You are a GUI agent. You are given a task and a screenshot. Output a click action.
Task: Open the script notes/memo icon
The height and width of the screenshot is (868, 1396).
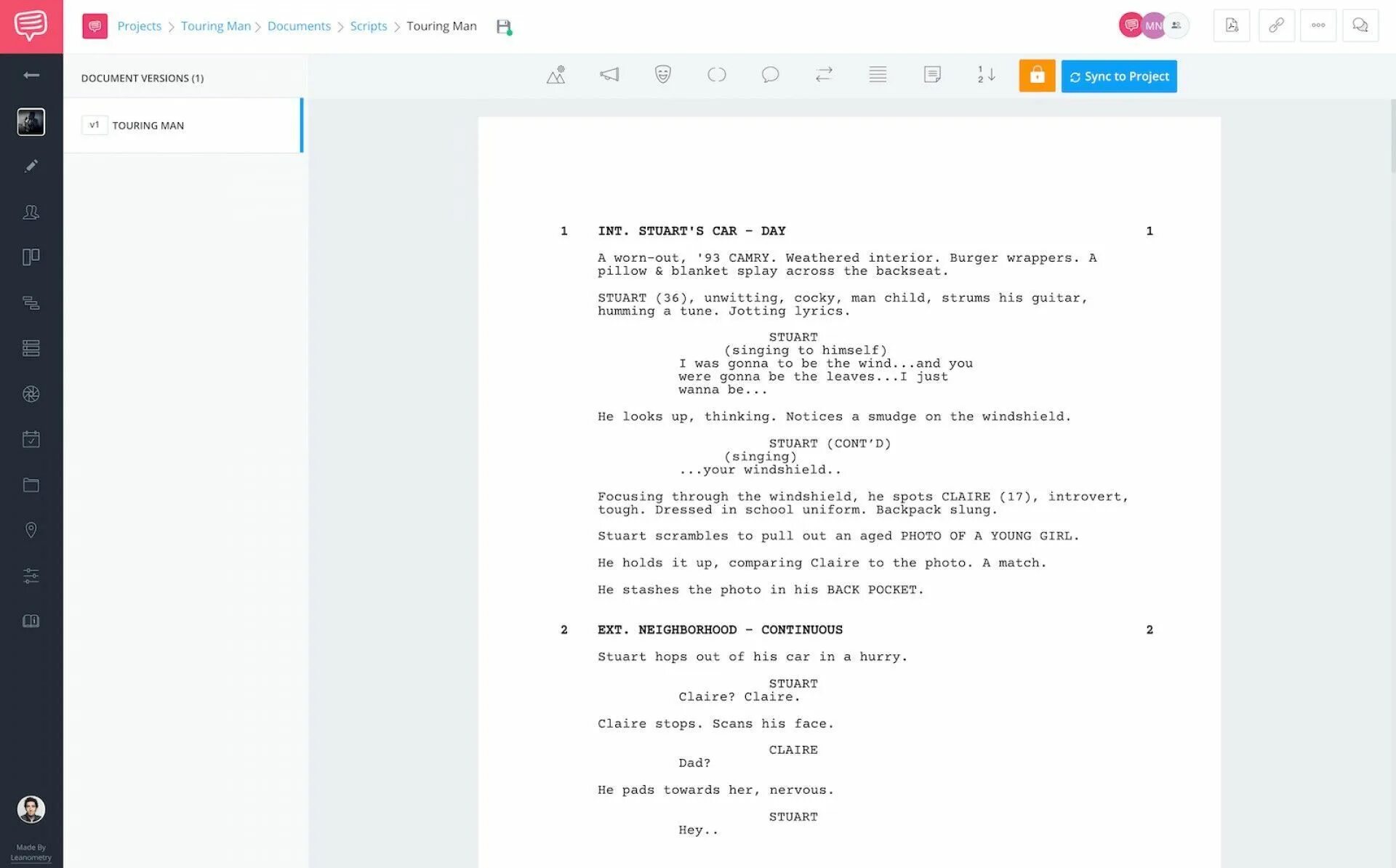pyautogui.click(x=932, y=74)
